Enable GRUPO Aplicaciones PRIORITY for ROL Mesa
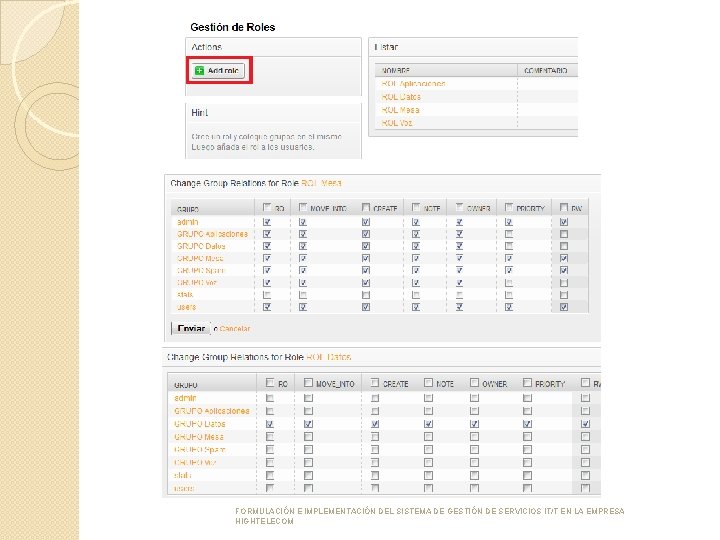Screen dimensions: 720x540 click(x=509, y=234)
